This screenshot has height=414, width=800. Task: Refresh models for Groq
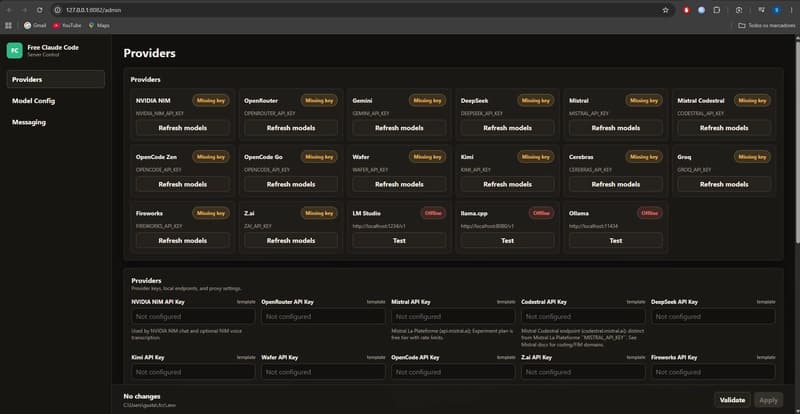point(724,184)
